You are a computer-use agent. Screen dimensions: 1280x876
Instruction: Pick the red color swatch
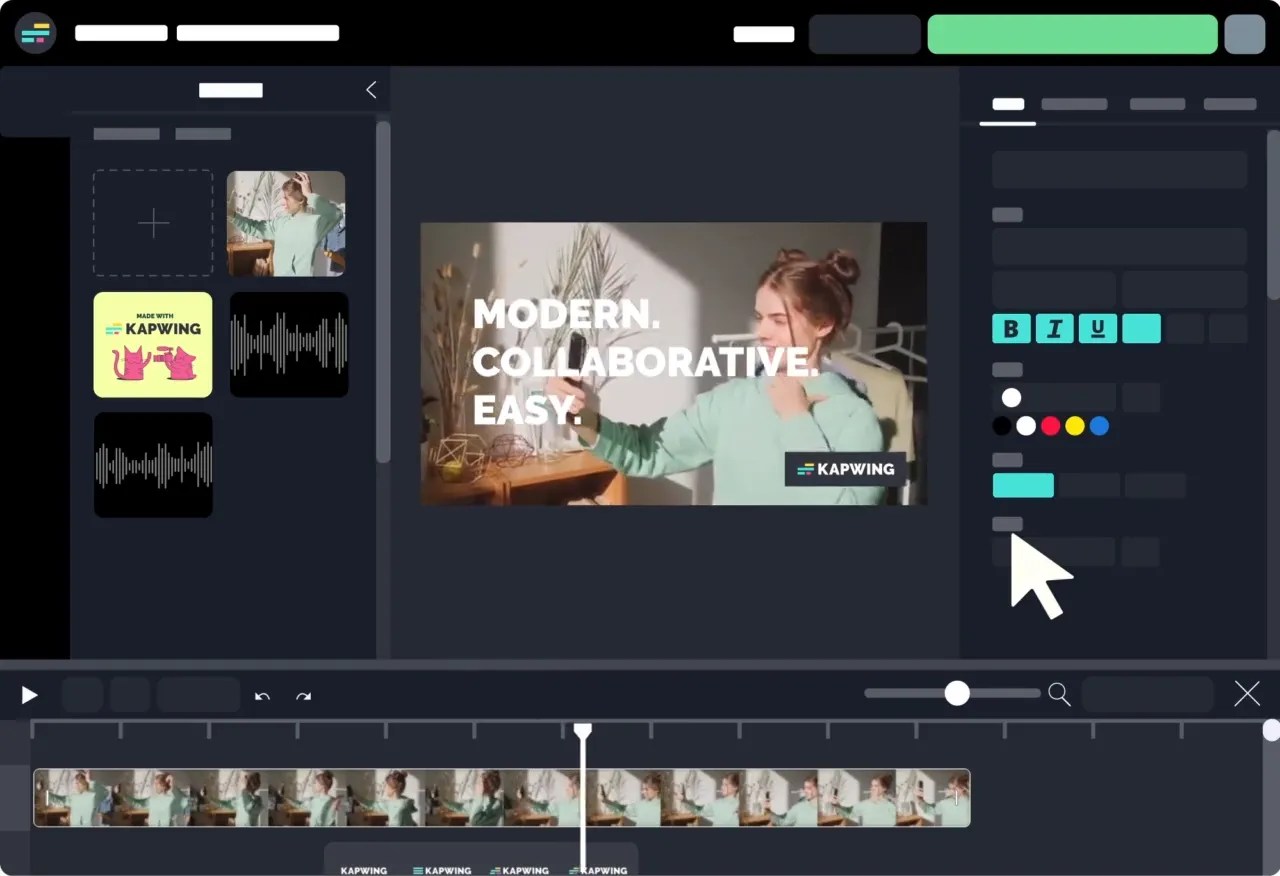[x=1050, y=425]
